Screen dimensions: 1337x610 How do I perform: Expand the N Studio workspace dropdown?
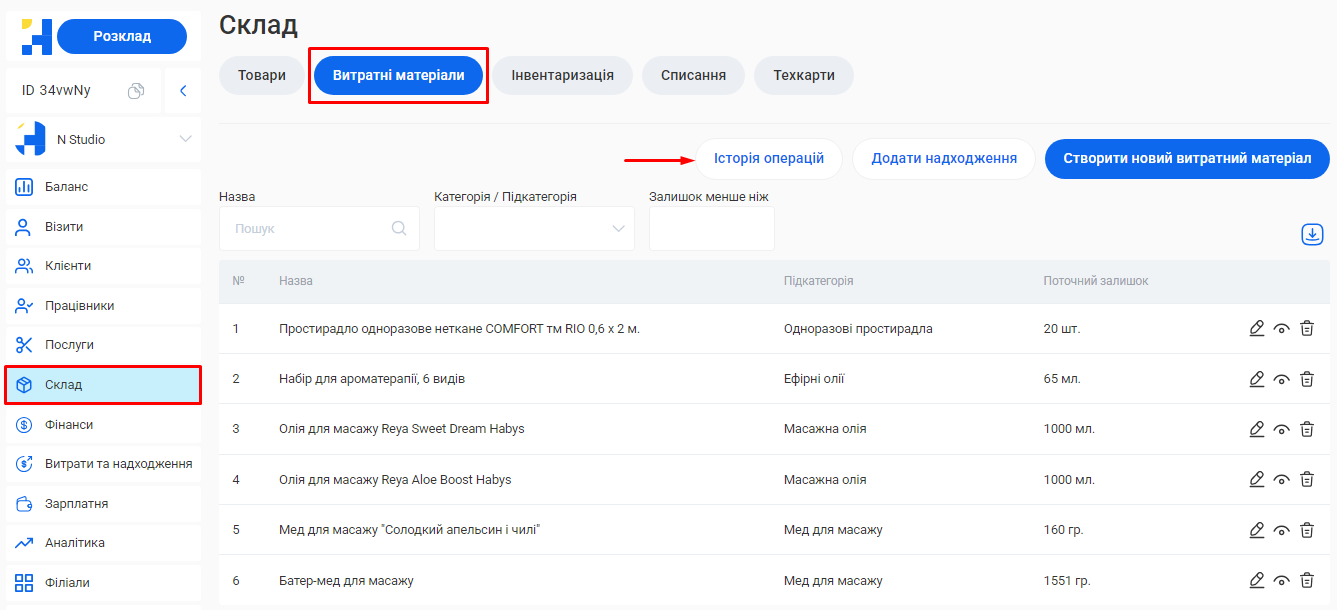click(186, 139)
